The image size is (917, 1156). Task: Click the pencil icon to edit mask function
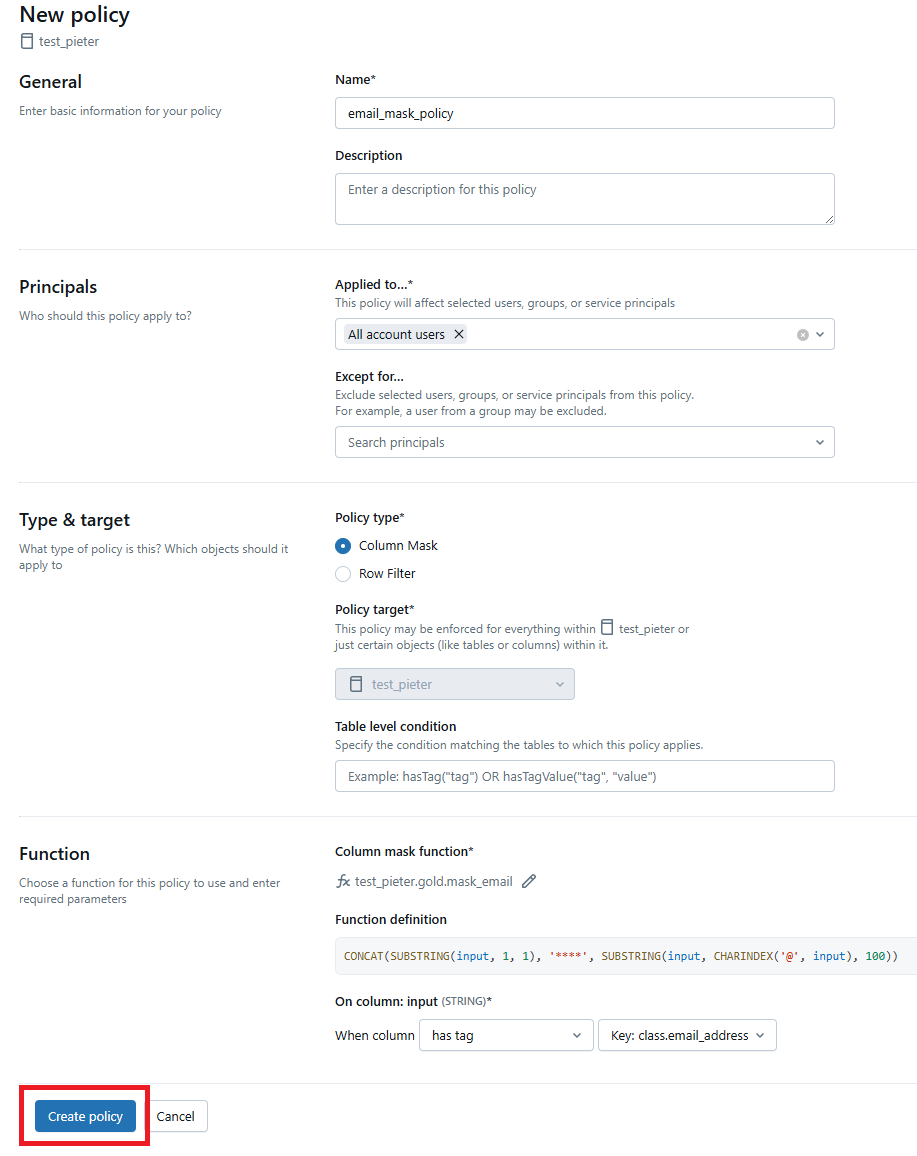pyautogui.click(x=529, y=881)
